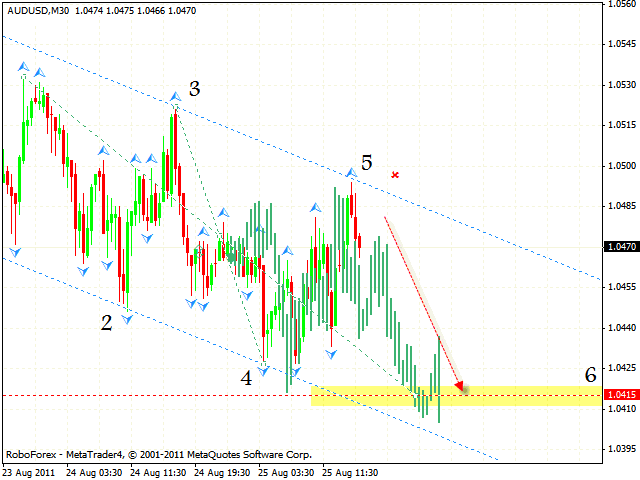Select the wave label 5
Viewport: 640px width, 480px height.
coord(367,162)
